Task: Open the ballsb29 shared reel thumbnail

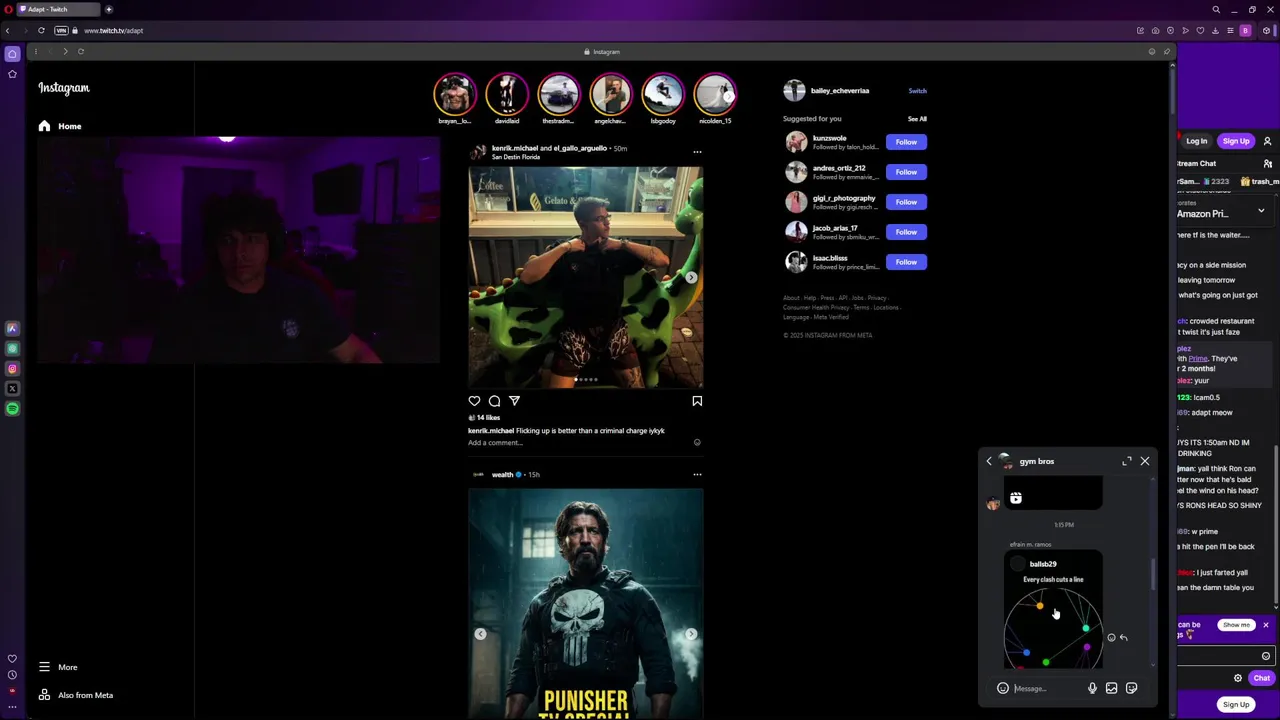Action: (1053, 609)
